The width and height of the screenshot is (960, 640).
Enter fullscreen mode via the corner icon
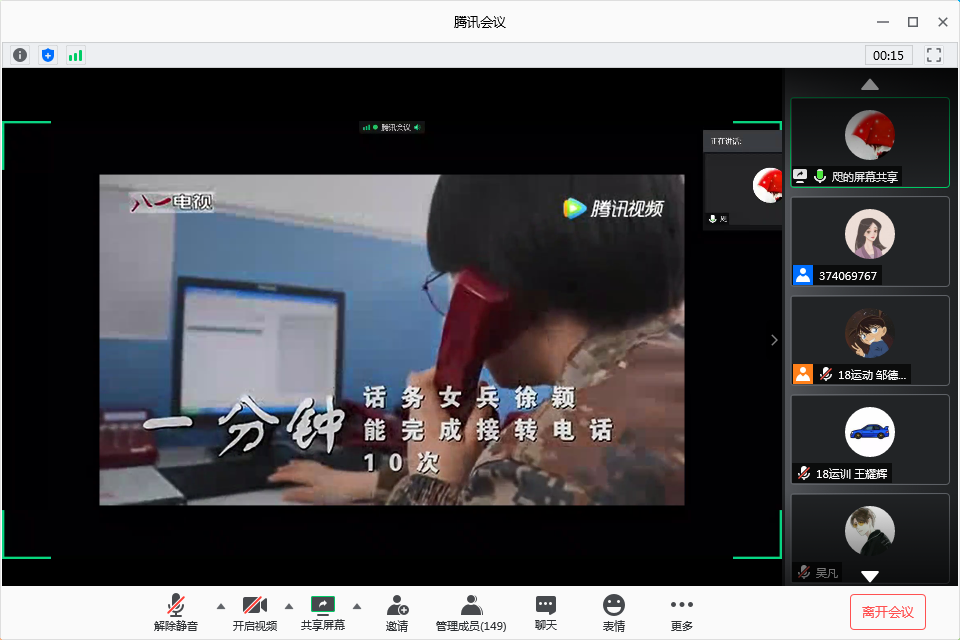tap(934, 55)
